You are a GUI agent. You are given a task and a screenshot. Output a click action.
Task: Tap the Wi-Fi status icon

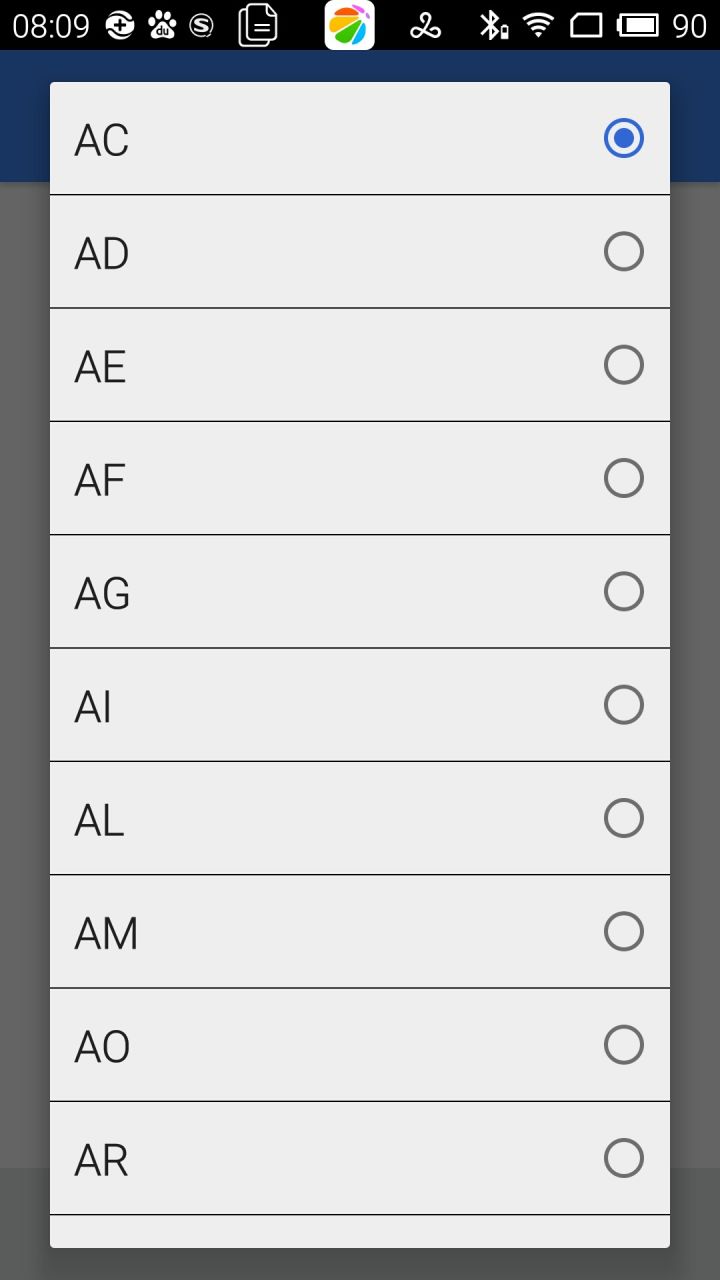point(539,25)
